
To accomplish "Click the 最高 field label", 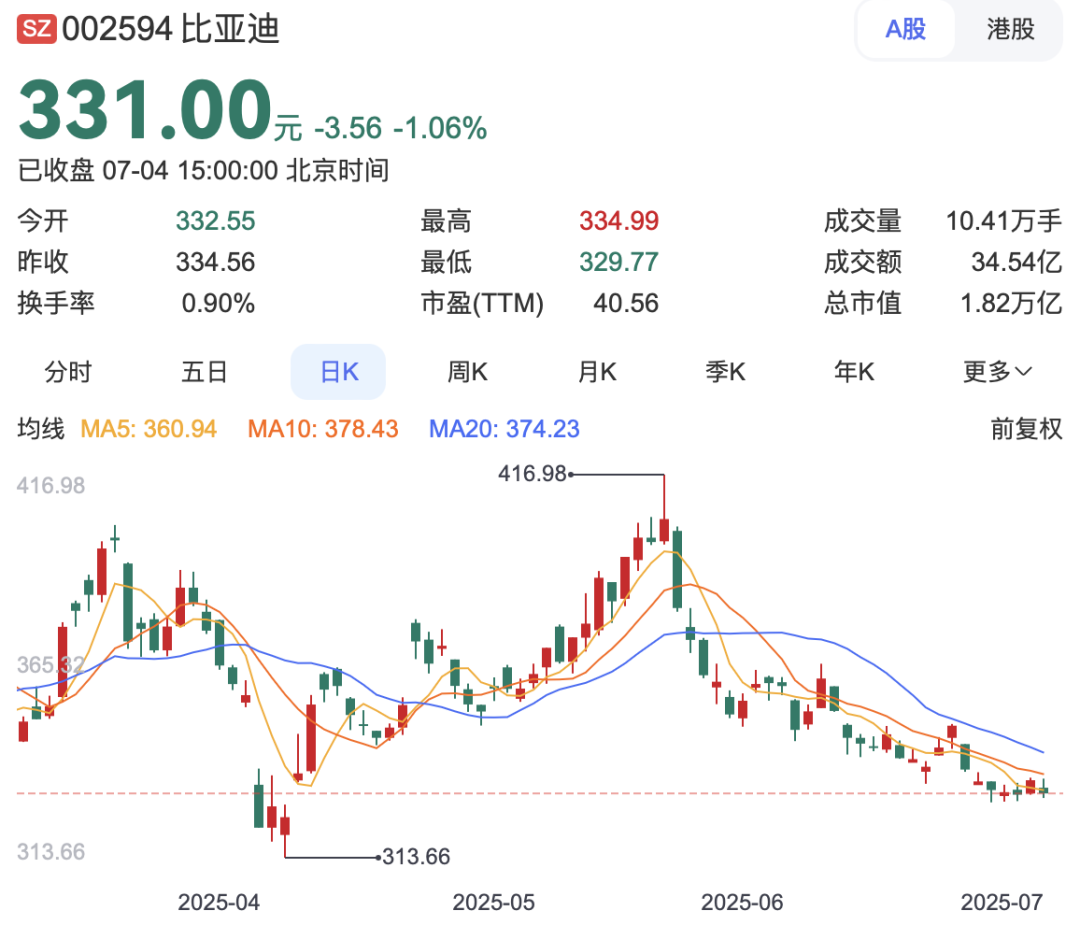I will point(446,221).
